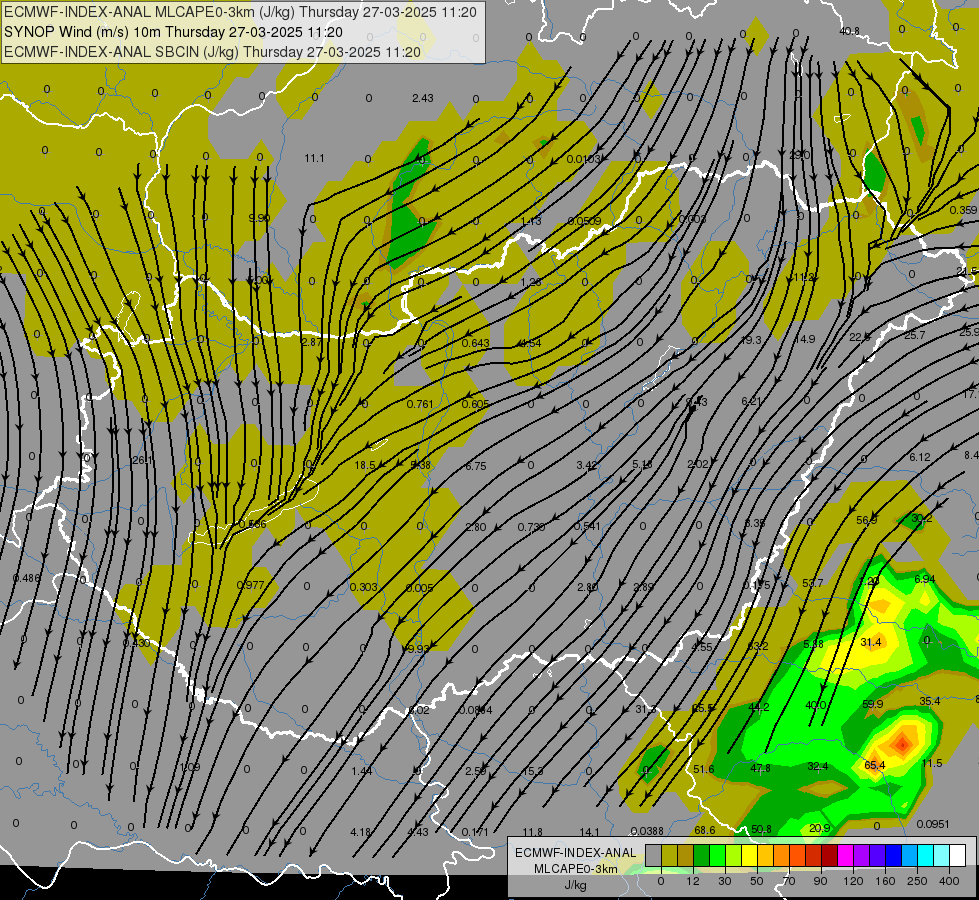Click the SYNOP Wind 10m header line
Image resolution: width=979 pixels, height=900 pixels.
(x=173, y=32)
